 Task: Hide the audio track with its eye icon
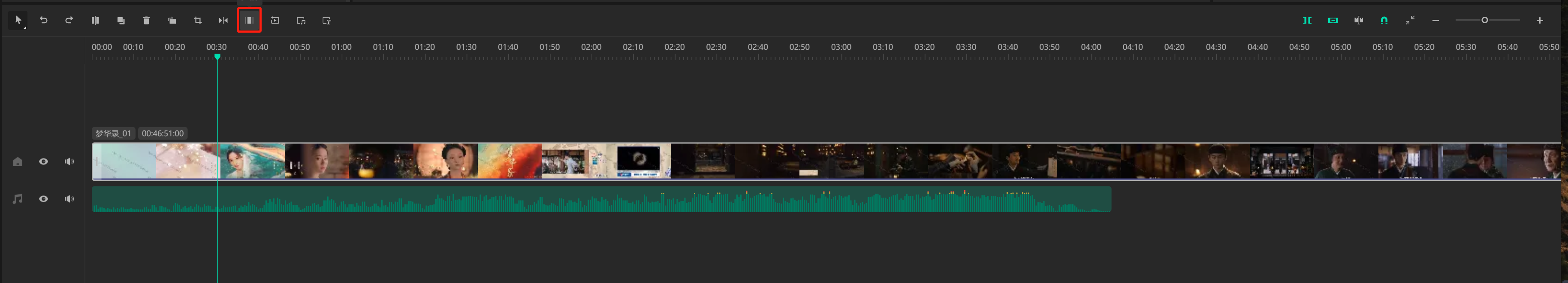point(43,199)
